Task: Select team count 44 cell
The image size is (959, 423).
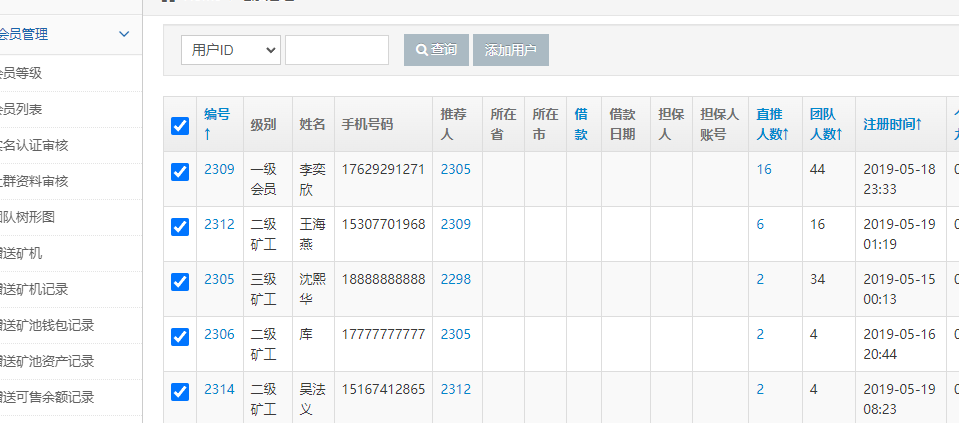Action: pos(818,169)
